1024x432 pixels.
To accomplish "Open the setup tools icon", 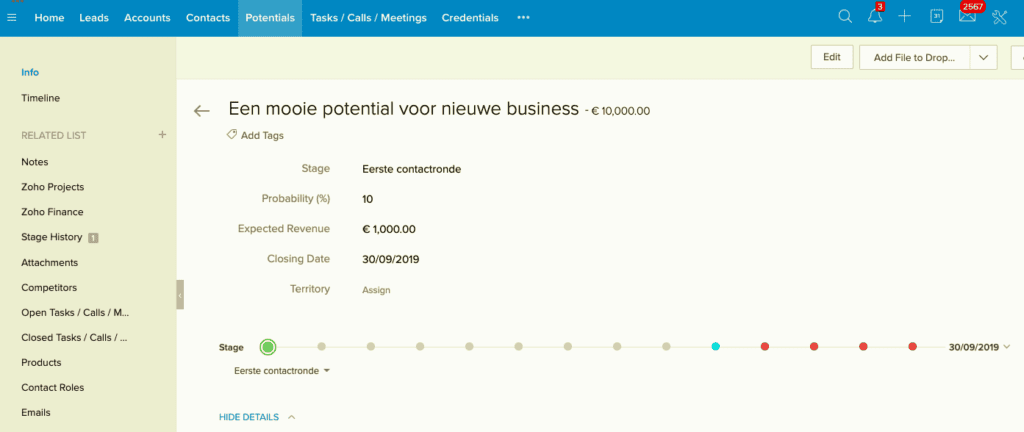I will (998, 17).
